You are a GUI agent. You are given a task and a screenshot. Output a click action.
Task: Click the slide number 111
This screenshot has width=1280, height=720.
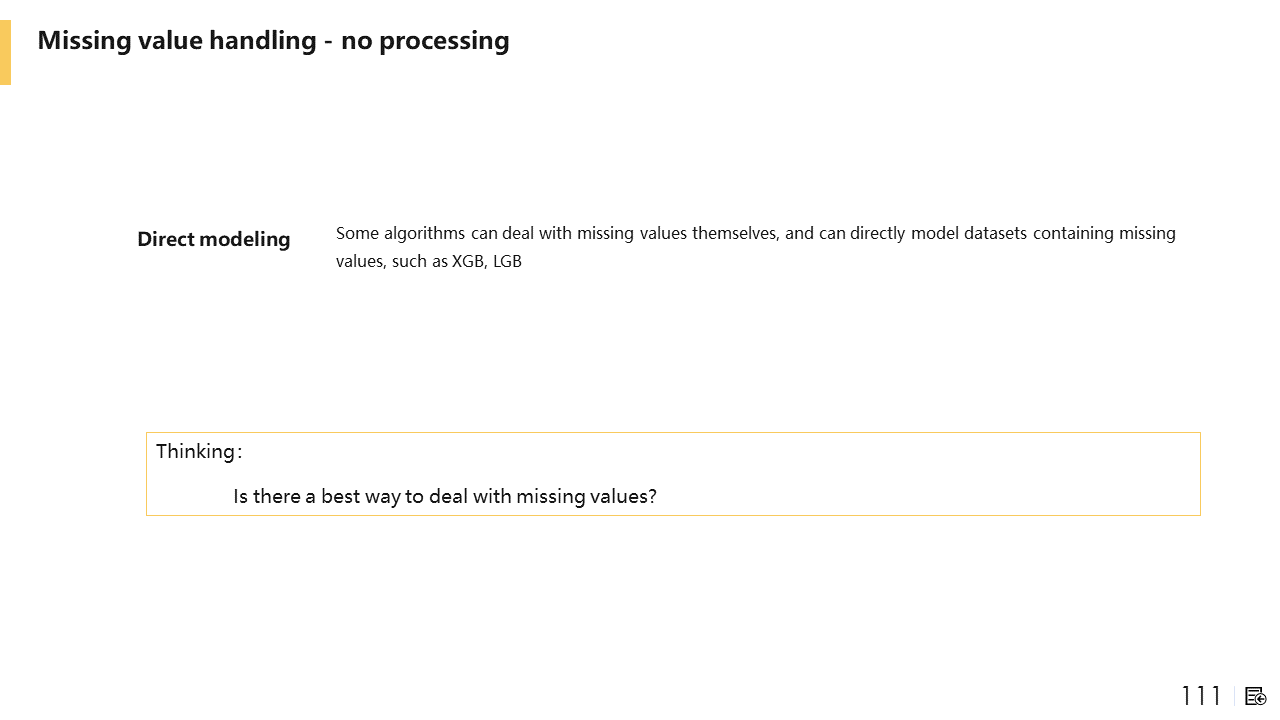point(1201,696)
